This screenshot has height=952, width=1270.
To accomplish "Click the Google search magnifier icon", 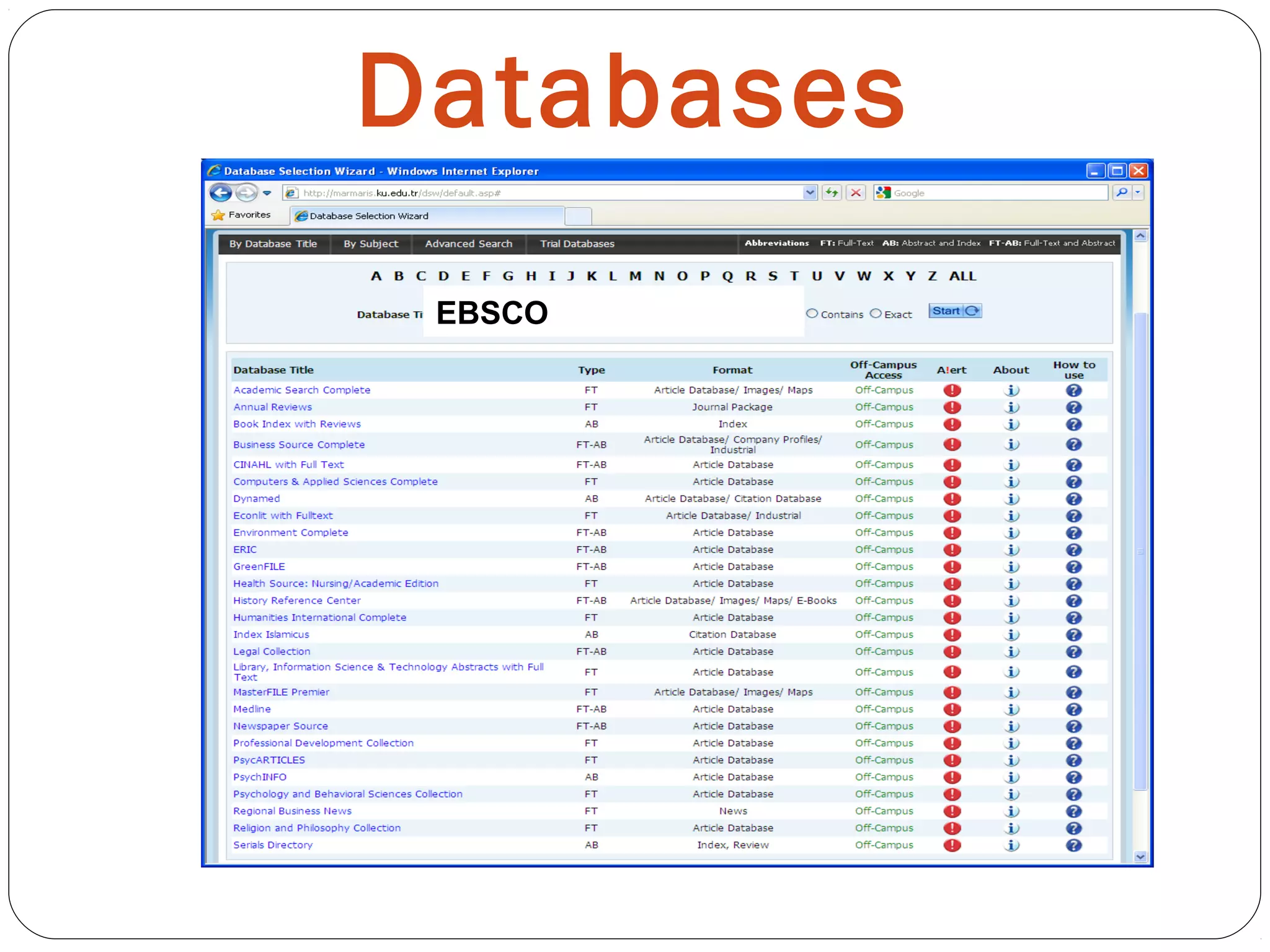I will click(1121, 193).
